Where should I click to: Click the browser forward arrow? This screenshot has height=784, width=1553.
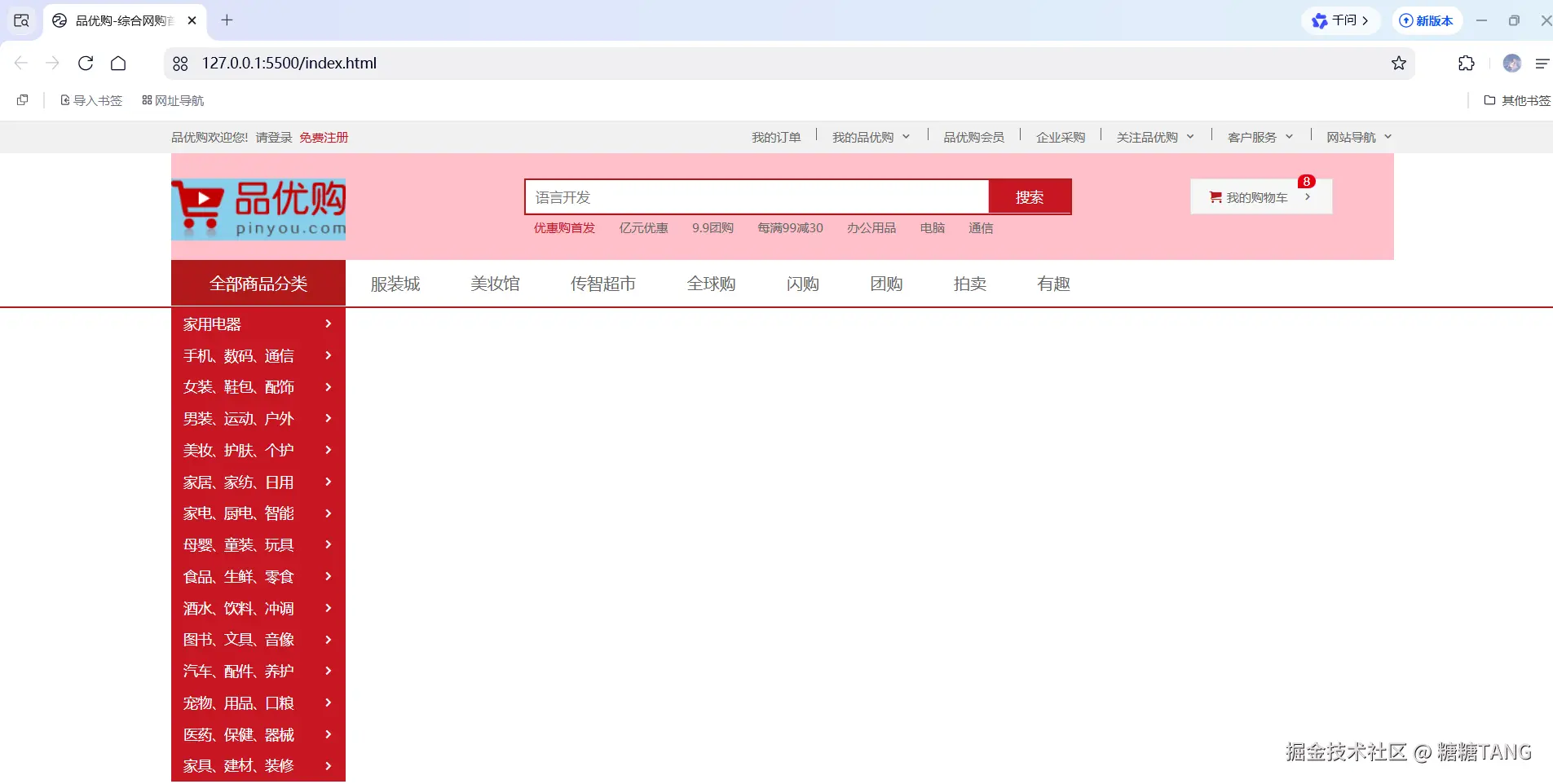53,63
